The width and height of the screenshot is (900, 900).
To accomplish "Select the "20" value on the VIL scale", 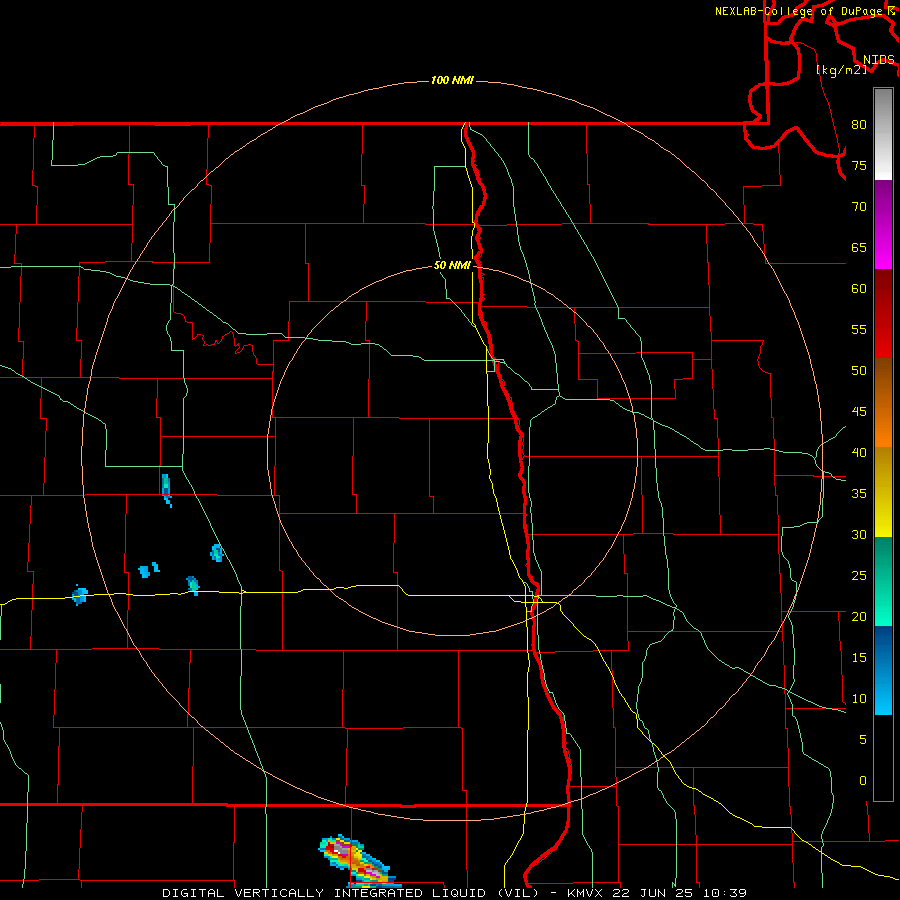I will pos(859,616).
